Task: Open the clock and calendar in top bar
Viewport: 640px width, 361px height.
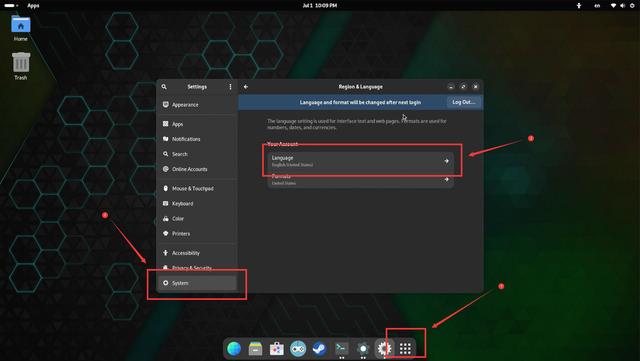Action: (320, 5)
